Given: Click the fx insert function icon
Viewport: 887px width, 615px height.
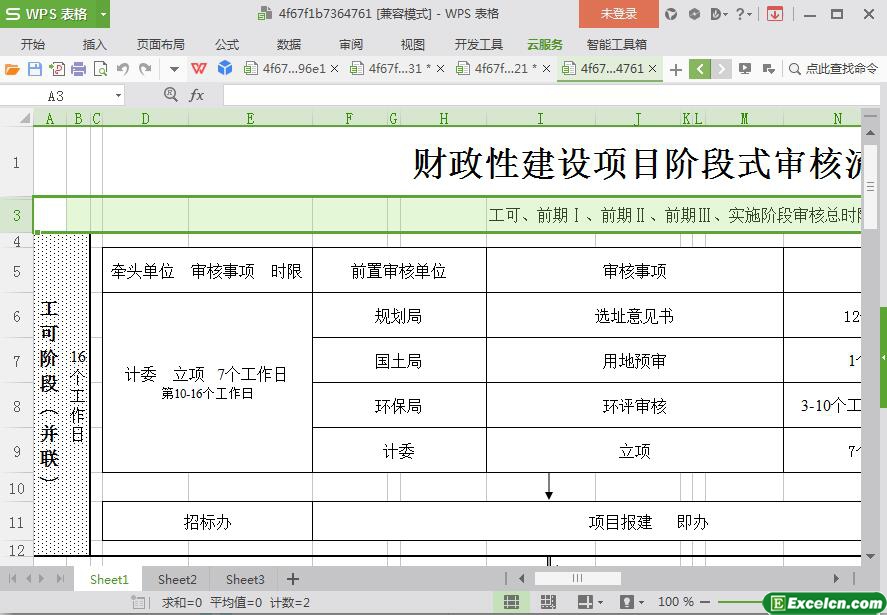Looking at the screenshot, I should click(x=197, y=95).
